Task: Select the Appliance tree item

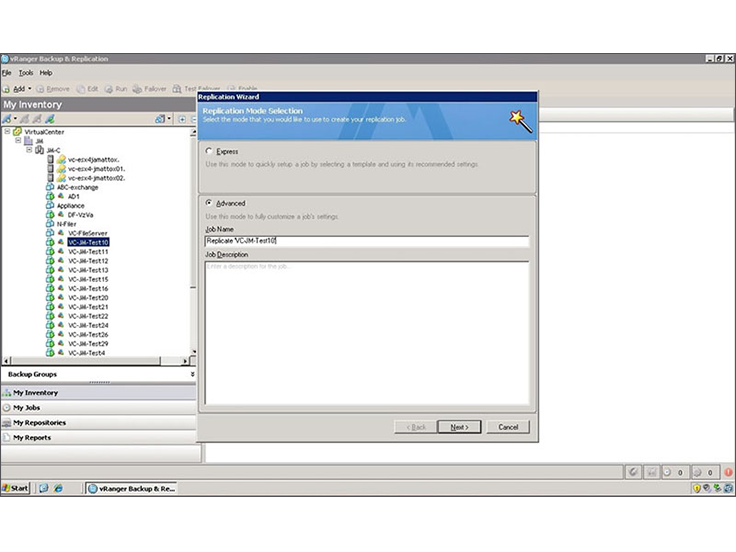Action: [x=70, y=206]
